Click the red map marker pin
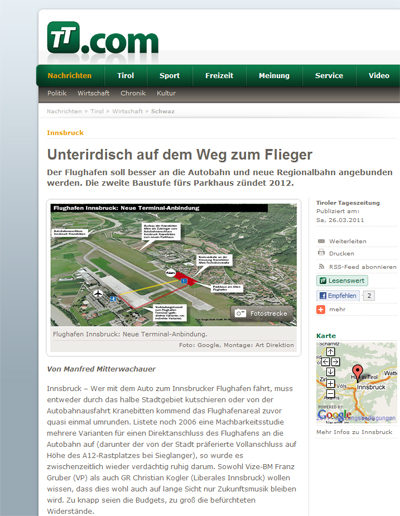Screen dimensions: 400x516 [x=357, y=373]
